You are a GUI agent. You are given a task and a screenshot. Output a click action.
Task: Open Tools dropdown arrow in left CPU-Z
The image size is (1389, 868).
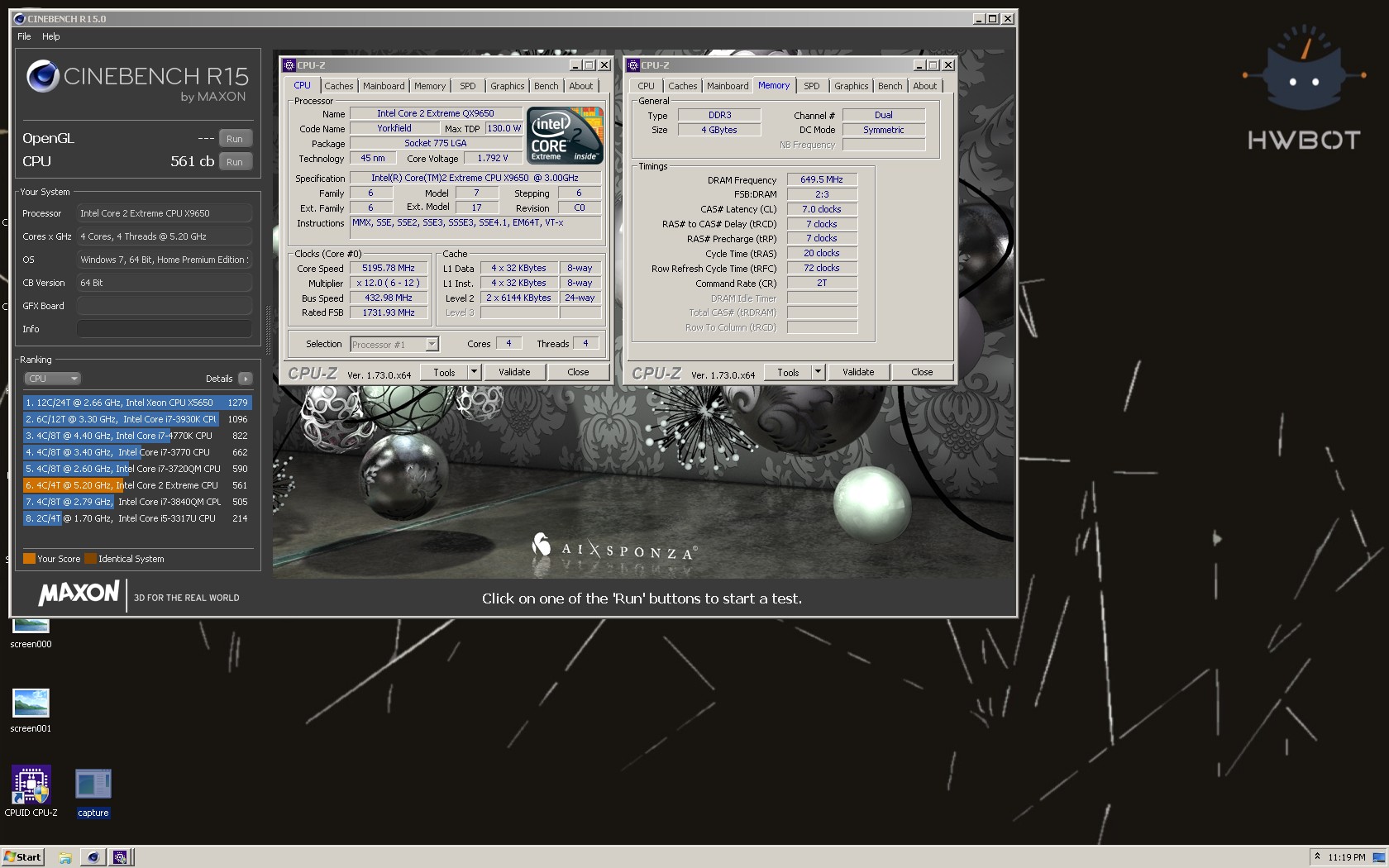475,373
